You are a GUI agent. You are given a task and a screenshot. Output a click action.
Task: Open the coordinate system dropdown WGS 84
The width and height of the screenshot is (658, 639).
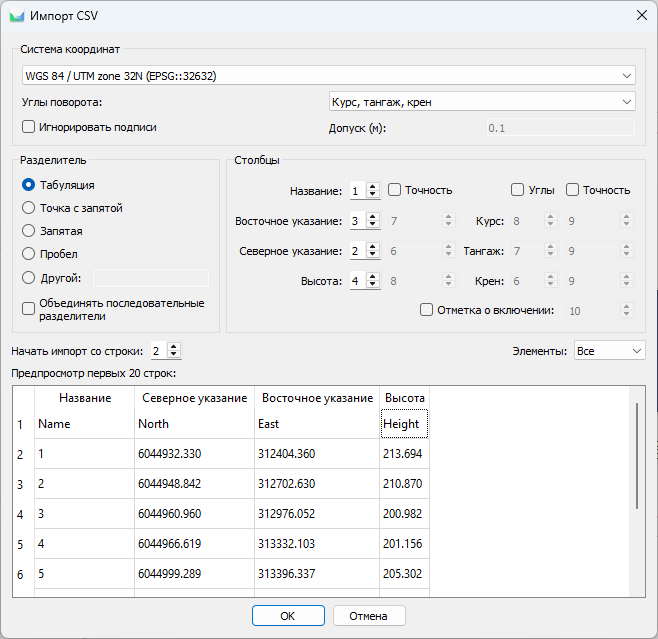coord(329,76)
